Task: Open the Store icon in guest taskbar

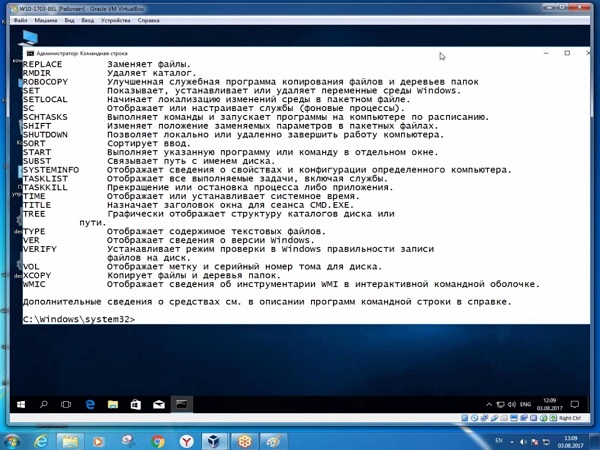Action: pos(136,405)
